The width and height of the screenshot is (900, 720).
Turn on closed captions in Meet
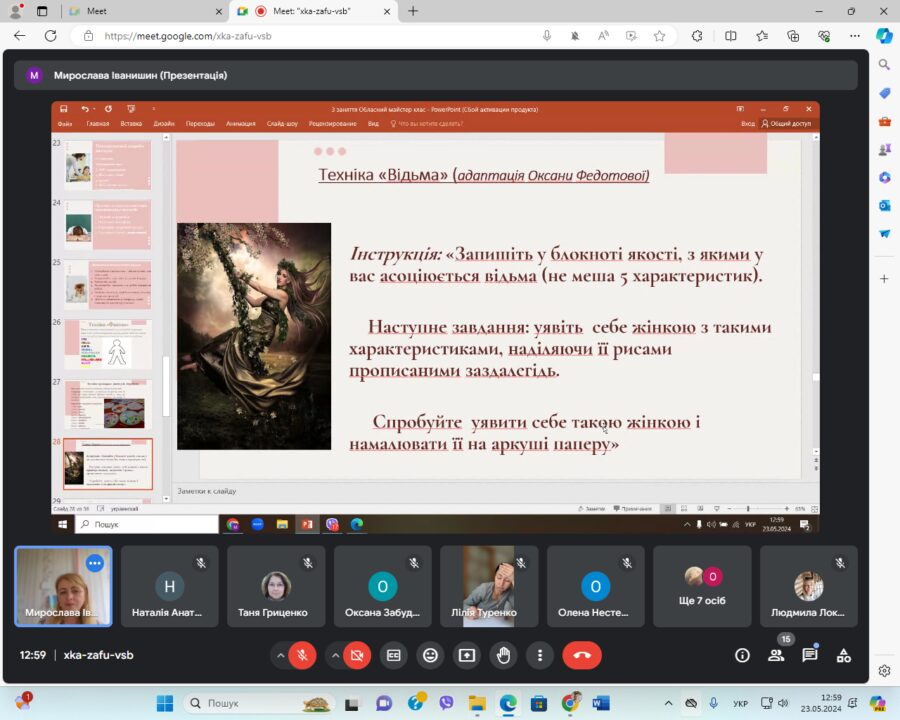point(393,655)
